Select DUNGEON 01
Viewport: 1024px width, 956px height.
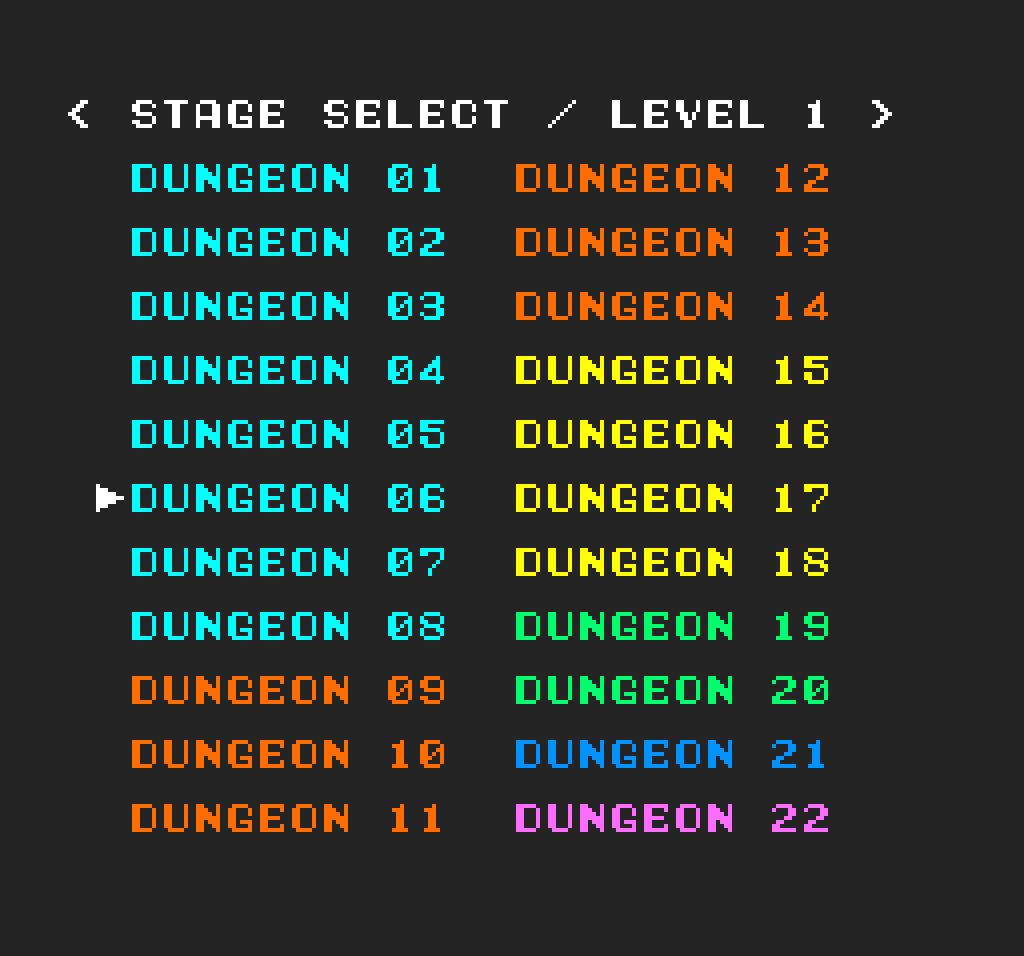pyautogui.click(x=288, y=178)
